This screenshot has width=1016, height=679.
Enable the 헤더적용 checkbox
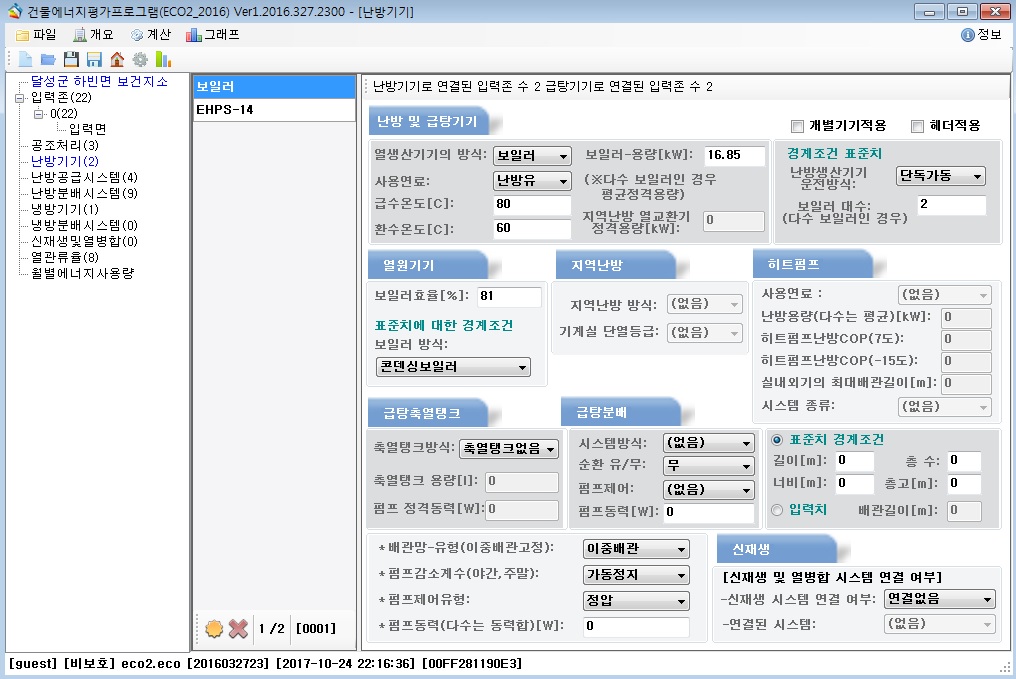pyautogui.click(x=917, y=126)
